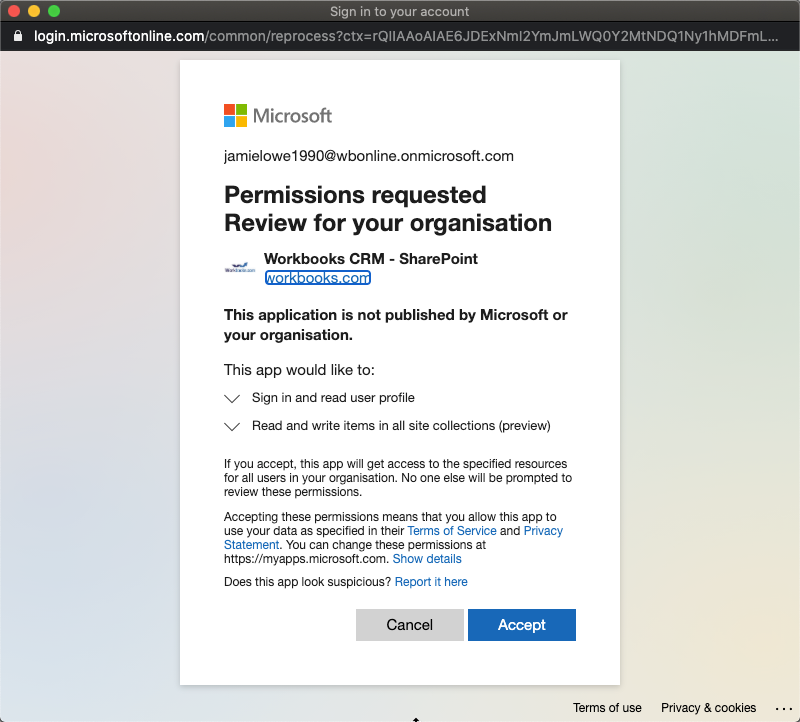Viewport: 800px width, 722px height.
Task: Click the Workbooks CRM app logo
Action: tap(240, 267)
